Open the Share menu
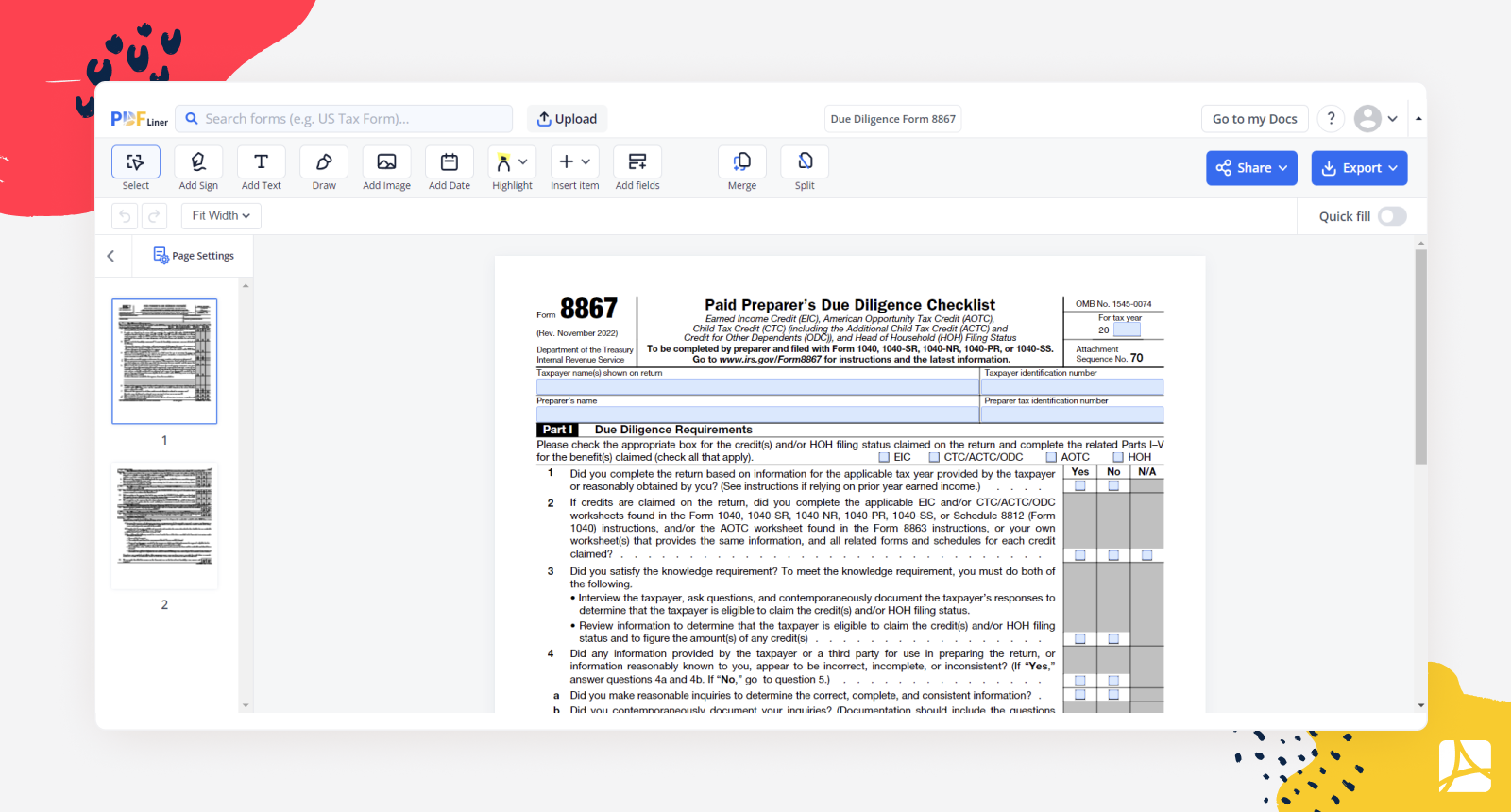 click(x=1251, y=168)
